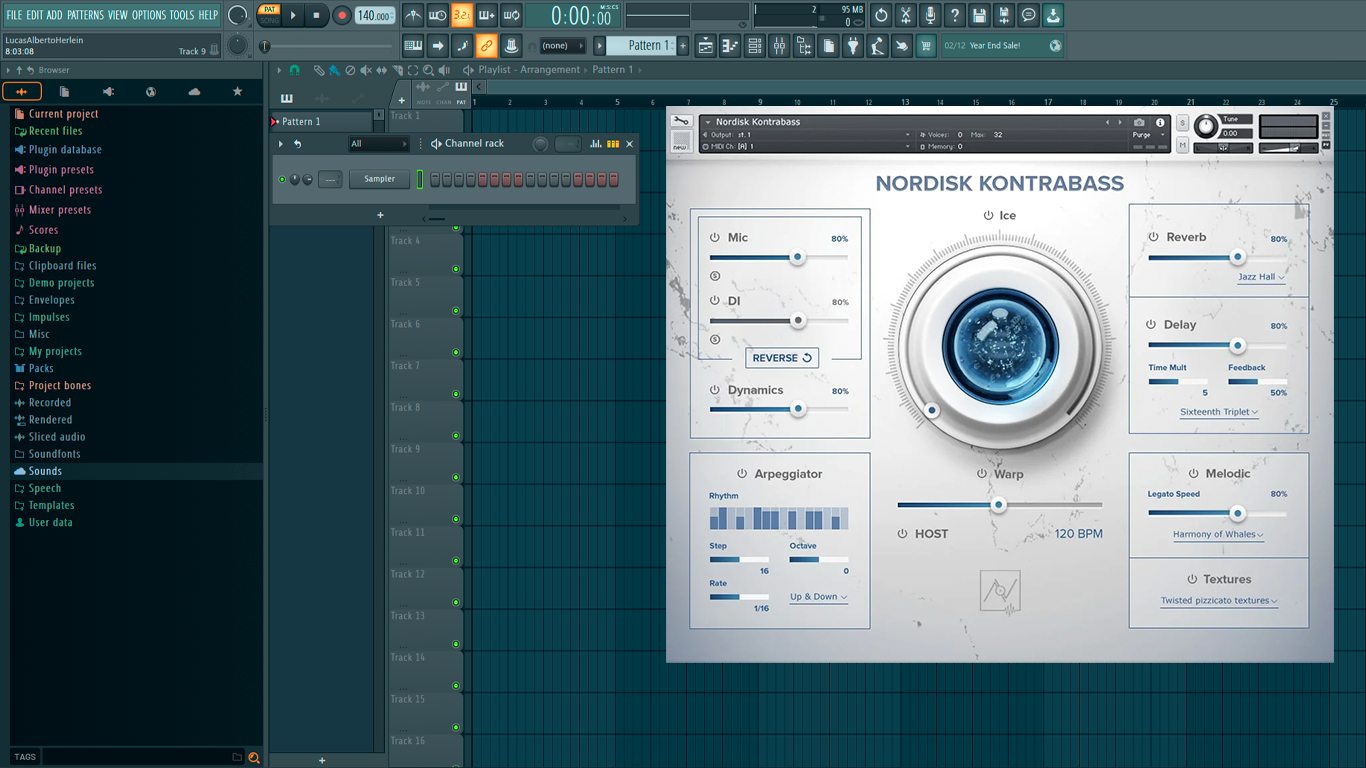1366x768 pixels.
Task: Open the TOOLS menu
Action: coord(182,15)
